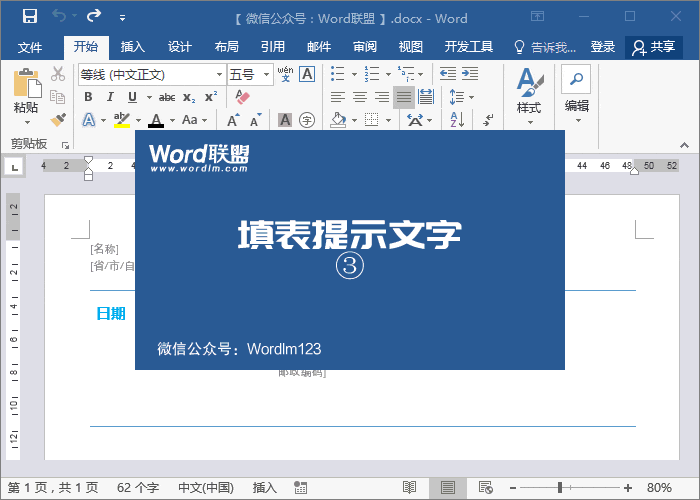Screen dimensions: 700x500
Task: Click the phonetic guide wén icon
Action: click(x=285, y=74)
